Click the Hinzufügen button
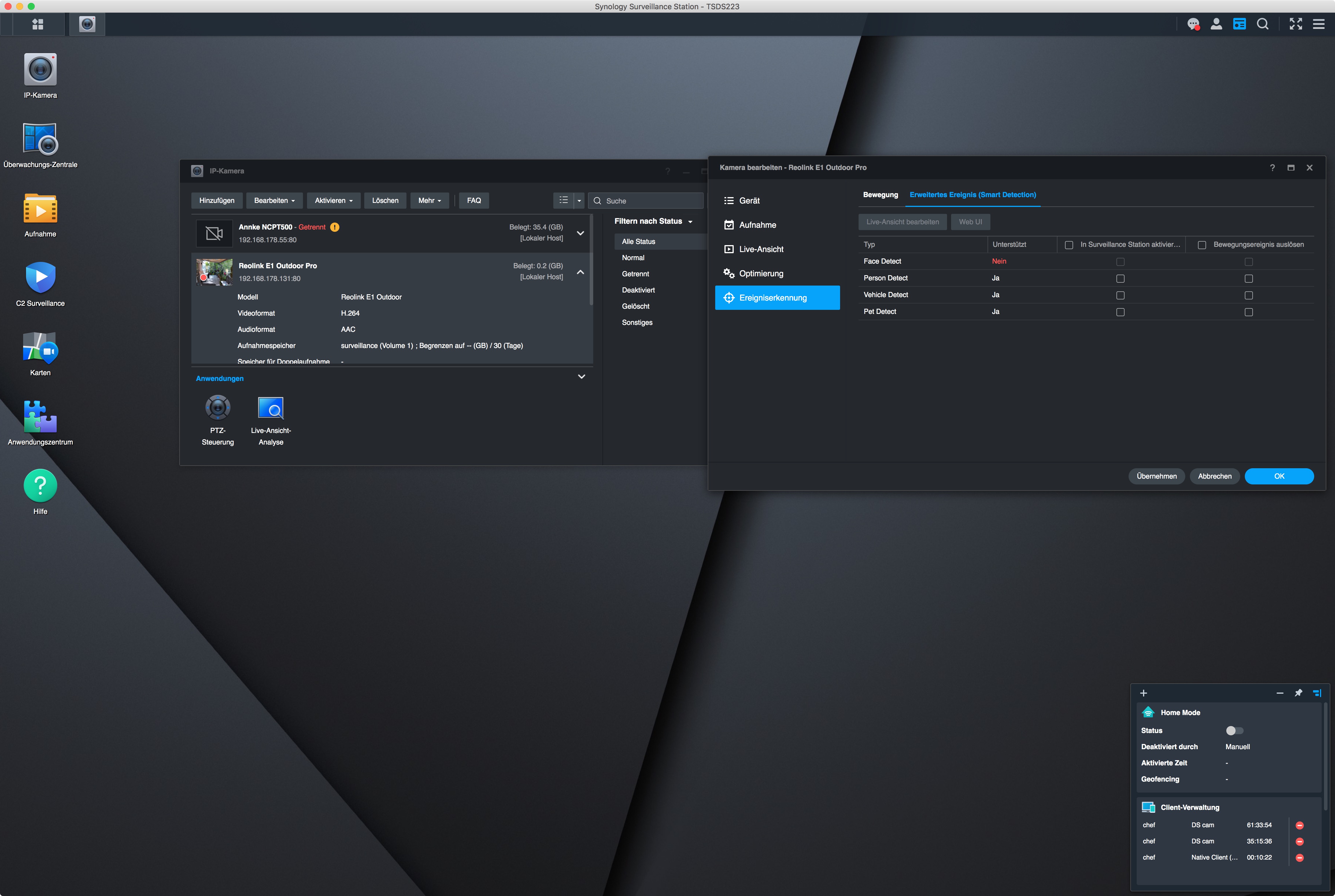This screenshot has height=896, width=1335. [217, 201]
